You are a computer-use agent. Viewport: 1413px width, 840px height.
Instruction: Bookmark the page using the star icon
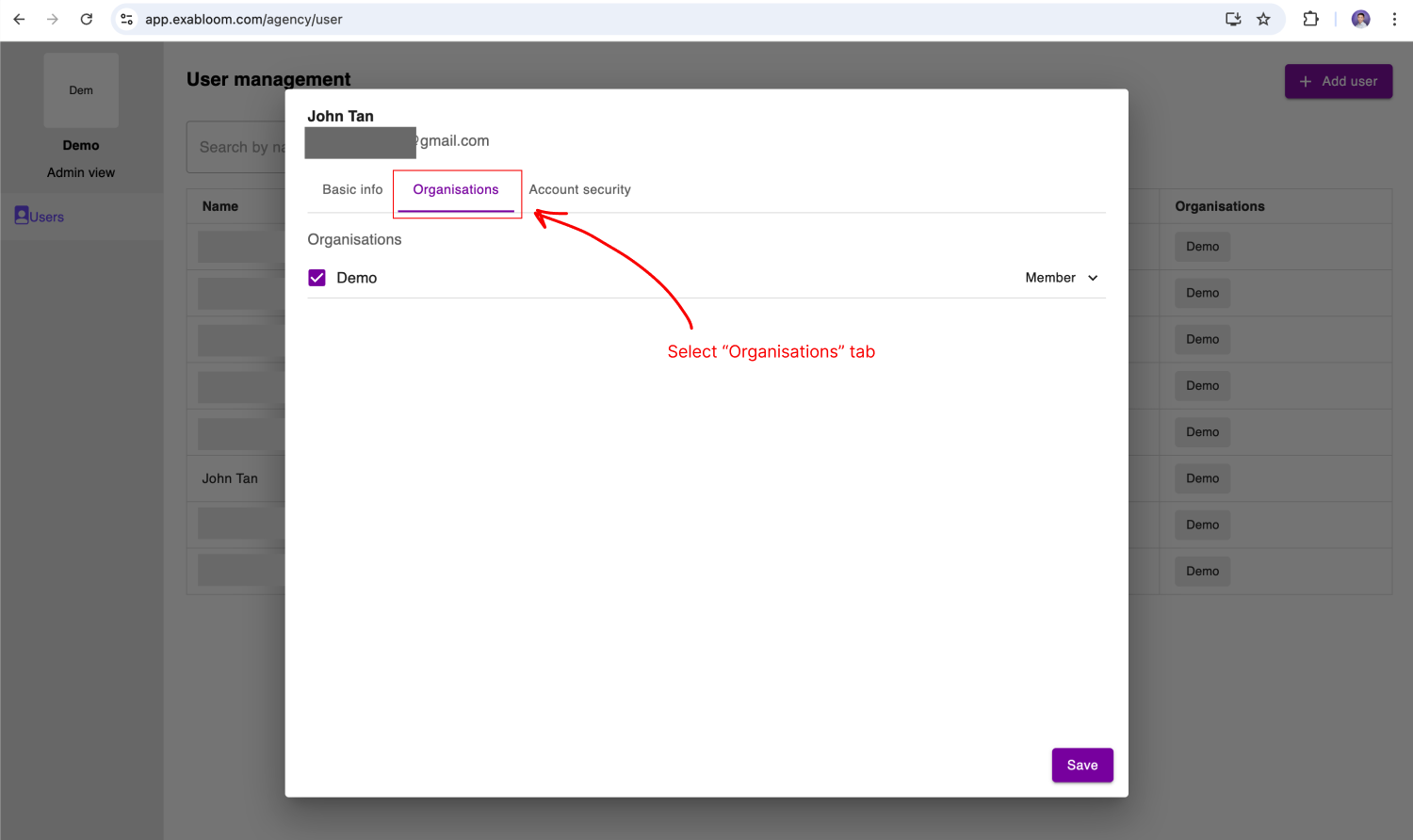coord(1263,19)
